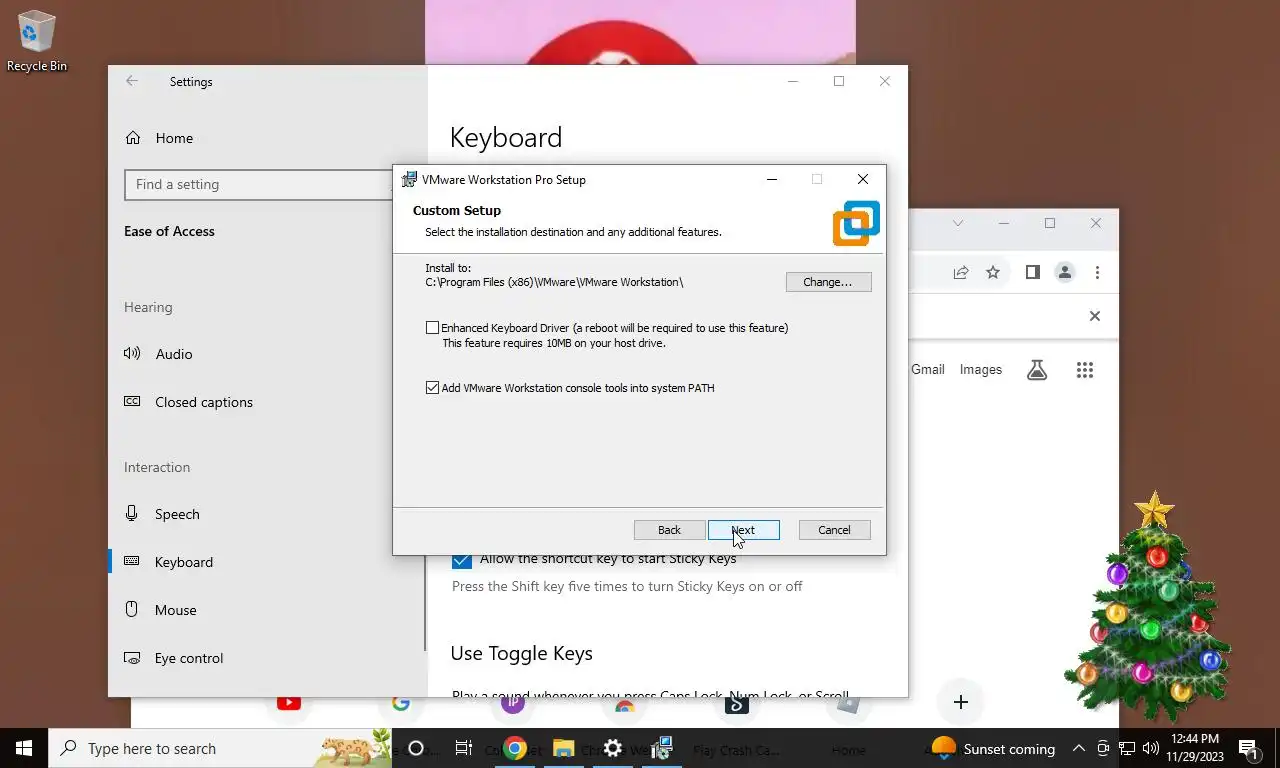Click the Eye control icon in sidebar
Viewport: 1280px width, 768px height.
pyautogui.click(x=132, y=658)
